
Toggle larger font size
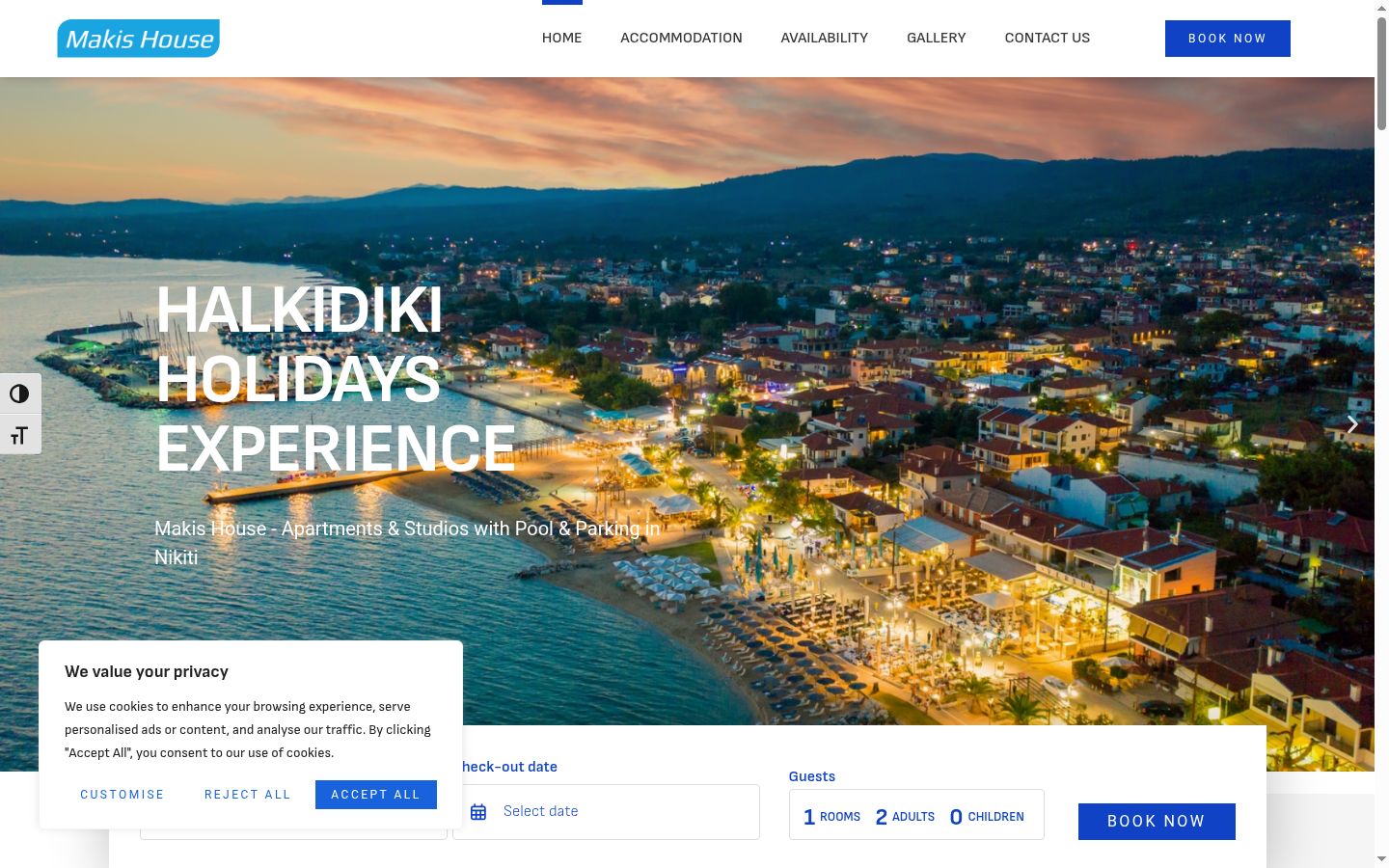(20, 435)
